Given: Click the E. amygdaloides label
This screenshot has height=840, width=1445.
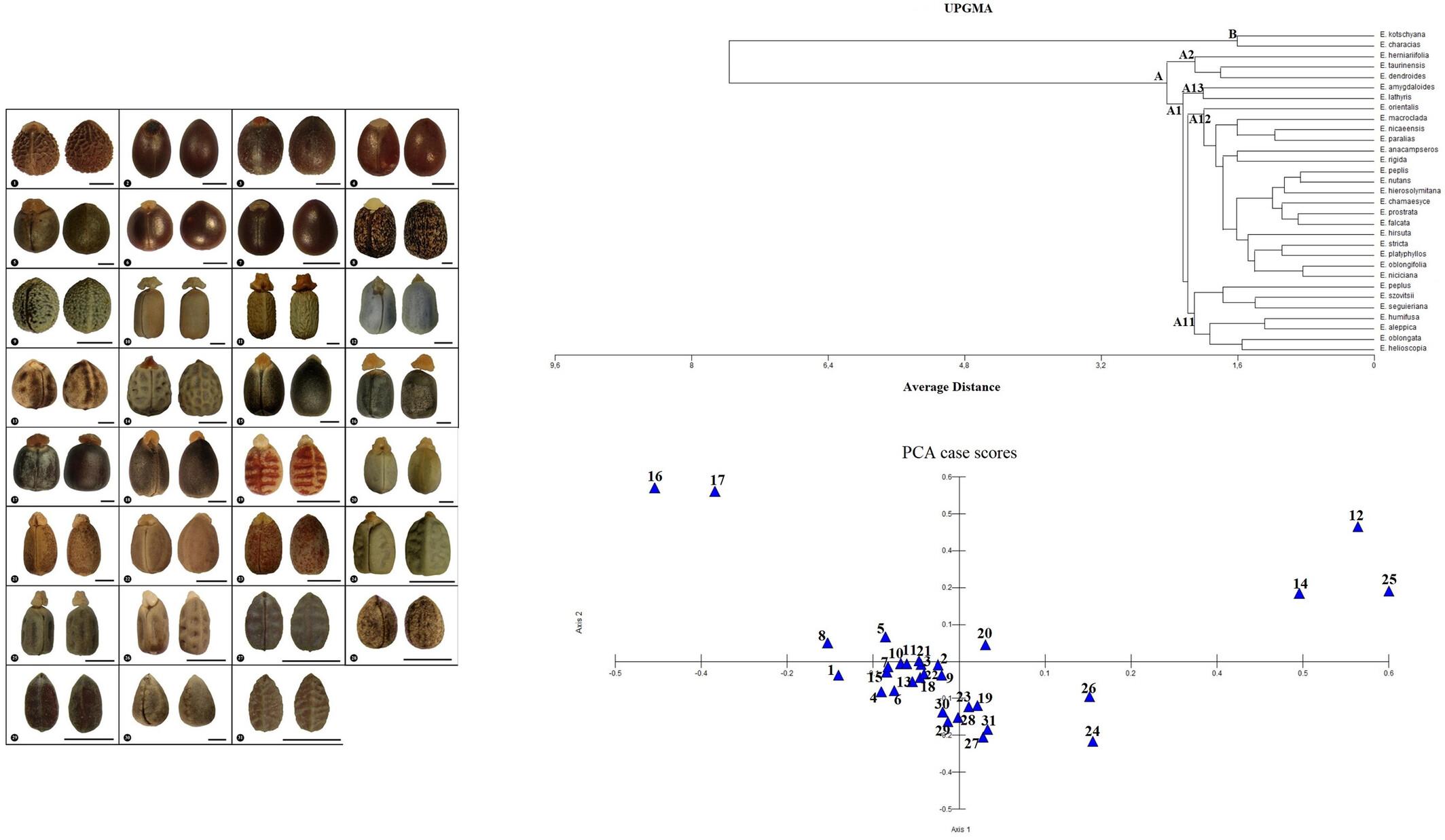Looking at the screenshot, I should pyautogui.click(x=1407, y=87).
